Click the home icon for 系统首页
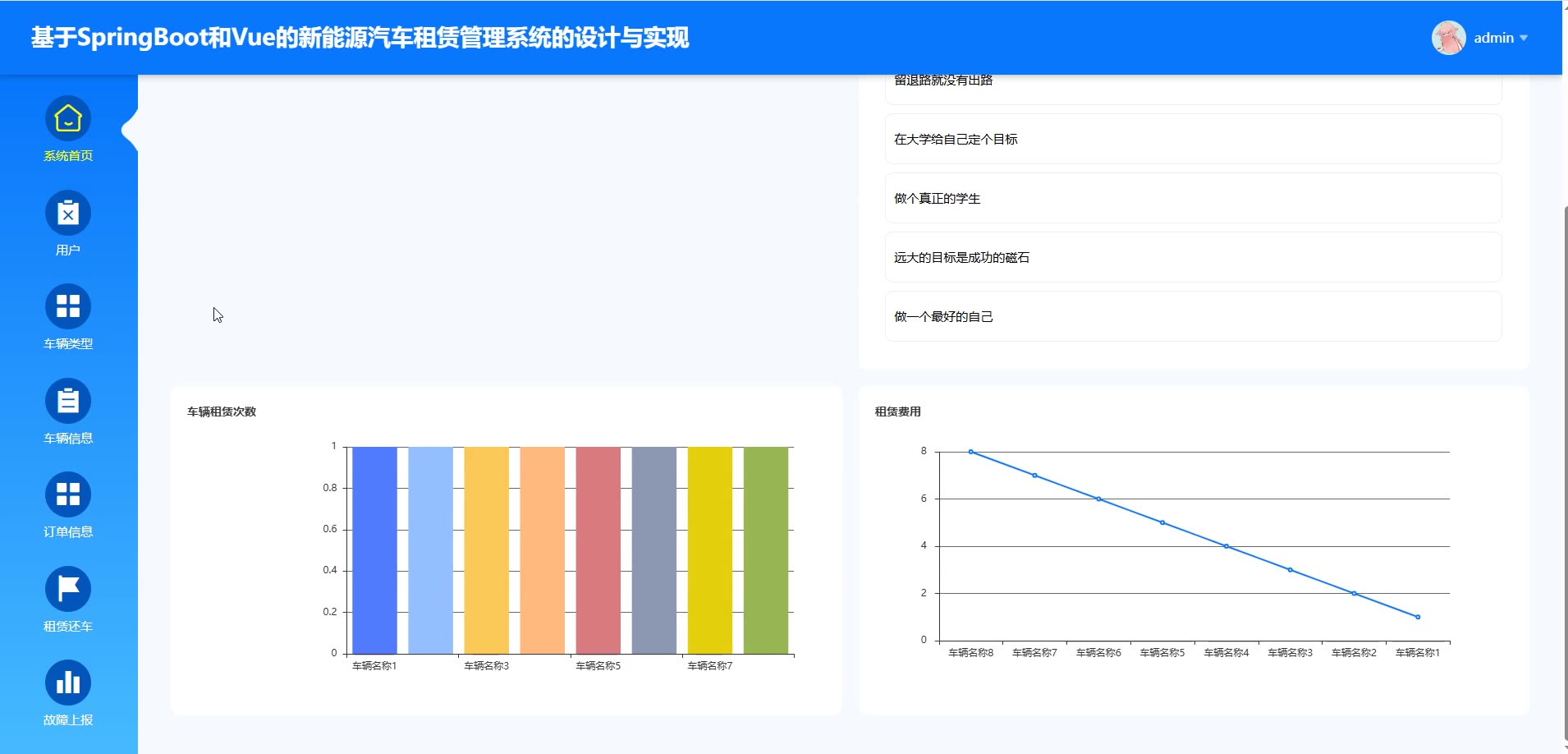 click(68, 119)
